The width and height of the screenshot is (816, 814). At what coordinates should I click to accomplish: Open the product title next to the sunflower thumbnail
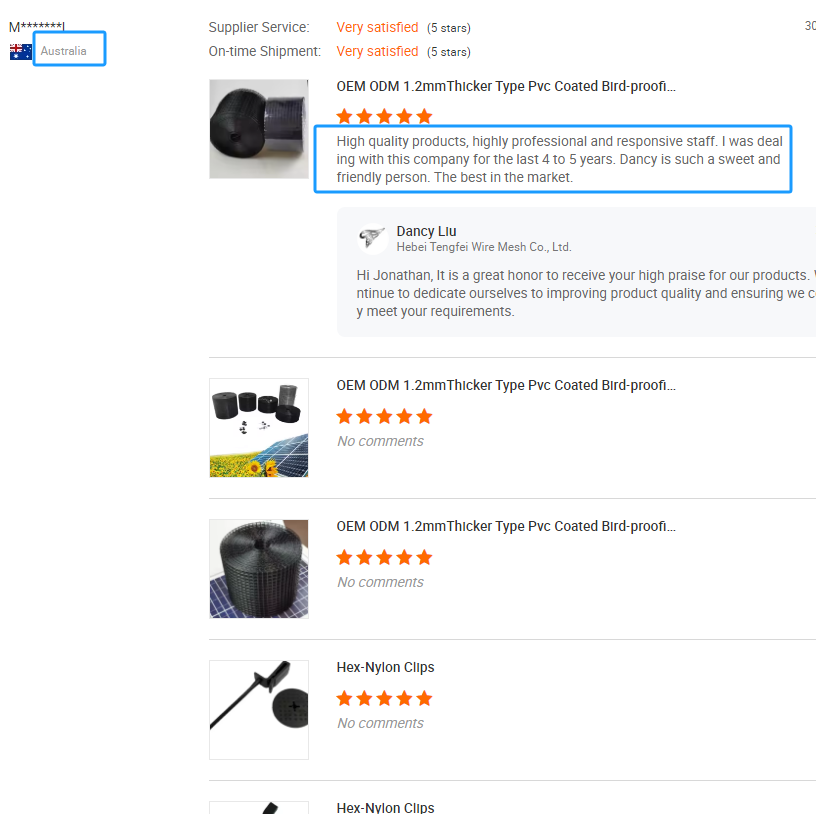(506, 385)
